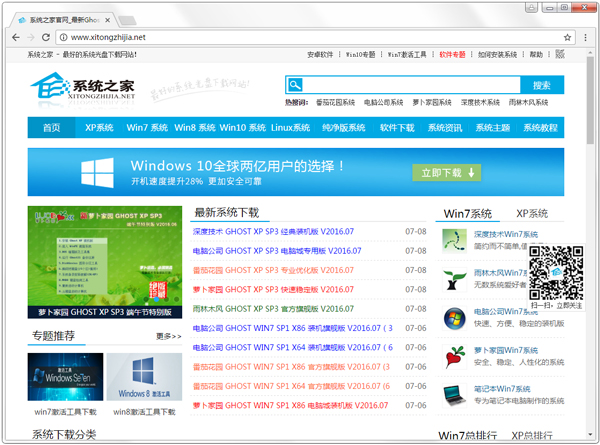Screen dimensions: 600x445
Task: Open the 纯净版系统 navigation item
Action: click(x=344, y=127)
